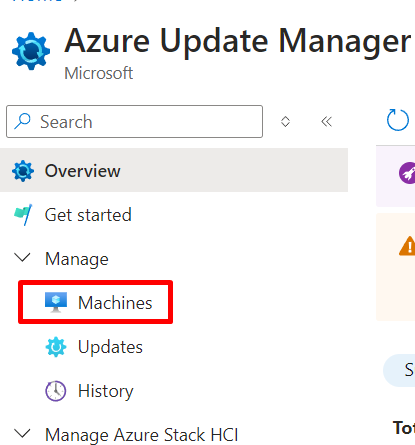Click the Get started flag icon

click(23, 215)
